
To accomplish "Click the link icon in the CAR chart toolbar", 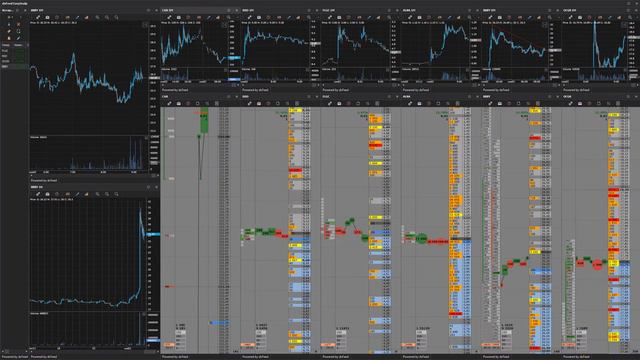I will point(169,18).
